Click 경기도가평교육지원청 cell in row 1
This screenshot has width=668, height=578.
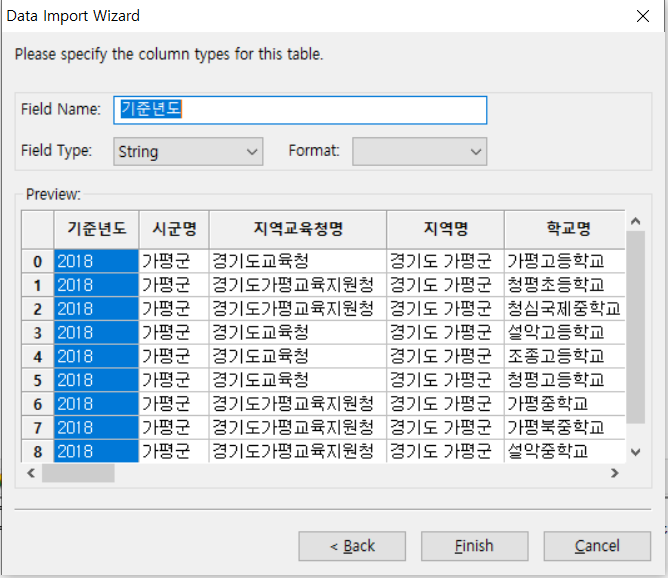(298, 285)
